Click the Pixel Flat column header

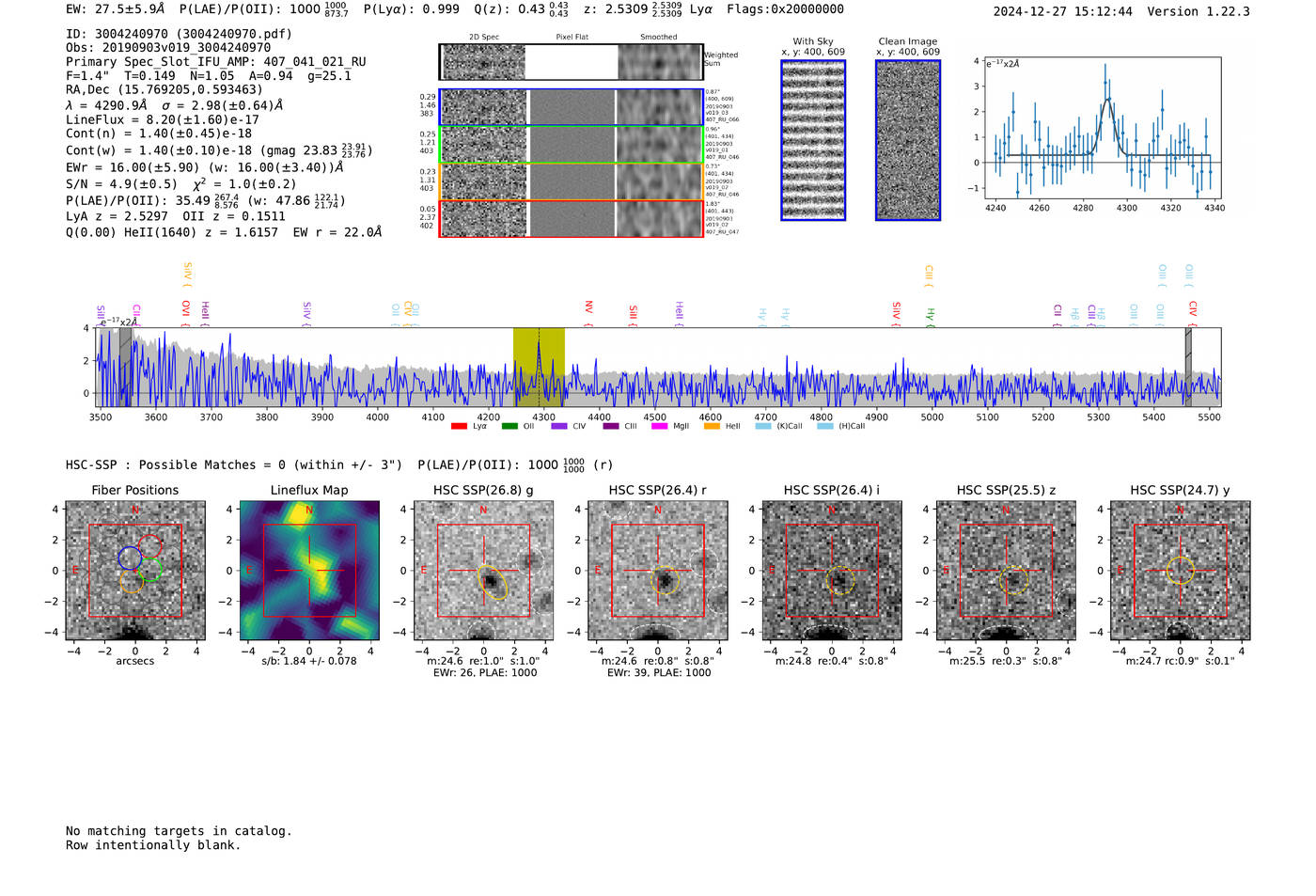click(572, 37)
